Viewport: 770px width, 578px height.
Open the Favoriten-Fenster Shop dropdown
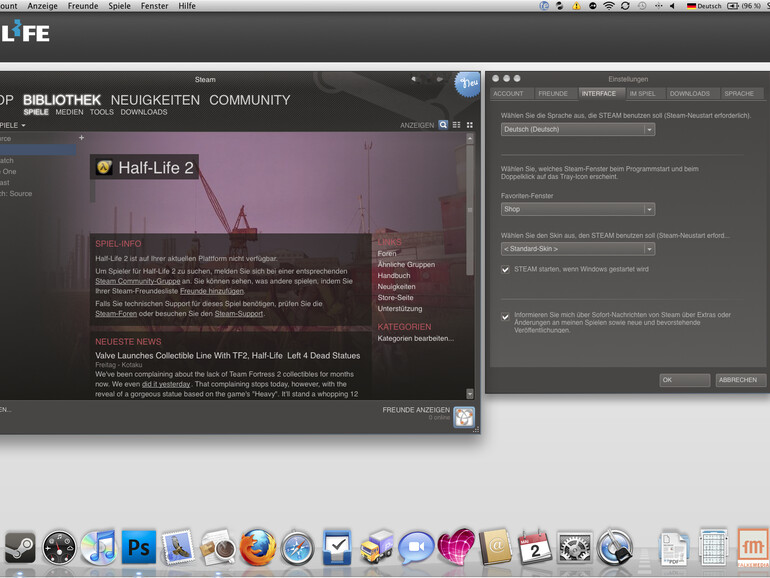(x=578, y=209)
